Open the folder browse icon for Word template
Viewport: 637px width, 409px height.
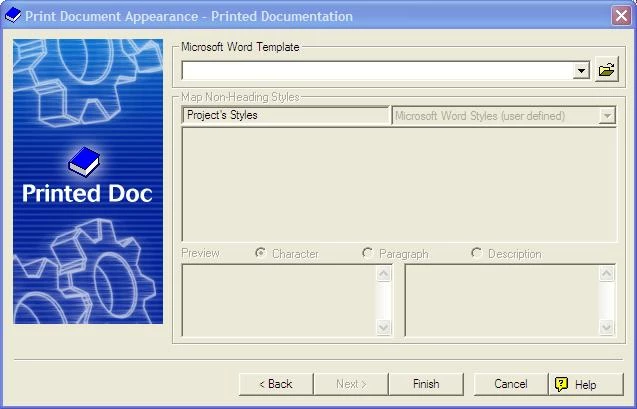(607, 70)
